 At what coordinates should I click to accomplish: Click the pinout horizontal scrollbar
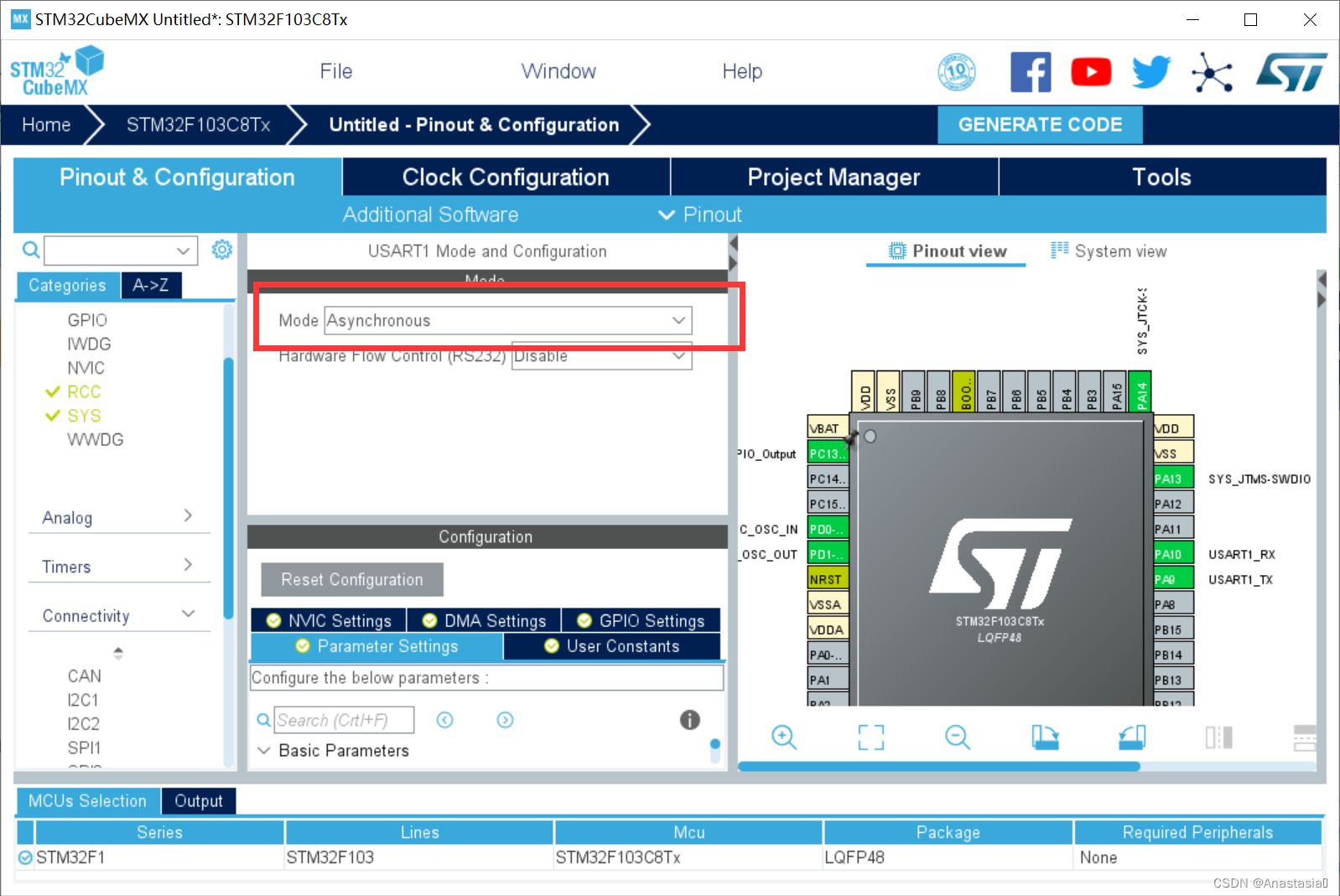(939, 766)
